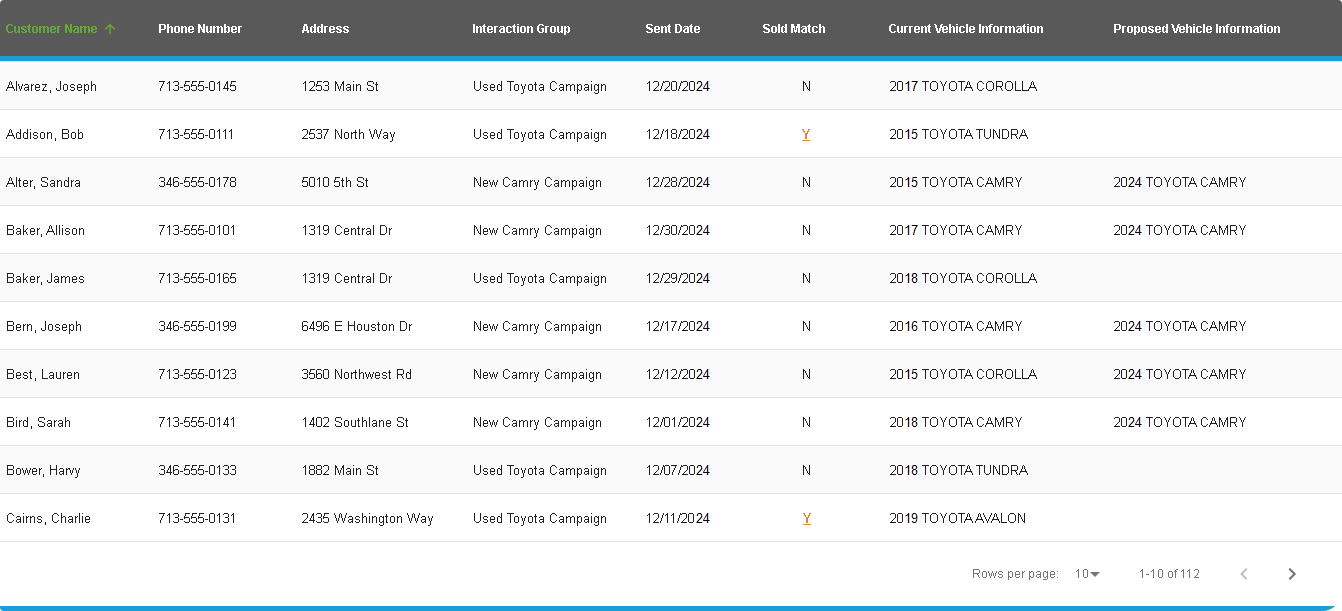This screenshot has height=611, width=1342.
Task: Sort by Proposed Vehicle Information header
Action: tap(1196, 29)
